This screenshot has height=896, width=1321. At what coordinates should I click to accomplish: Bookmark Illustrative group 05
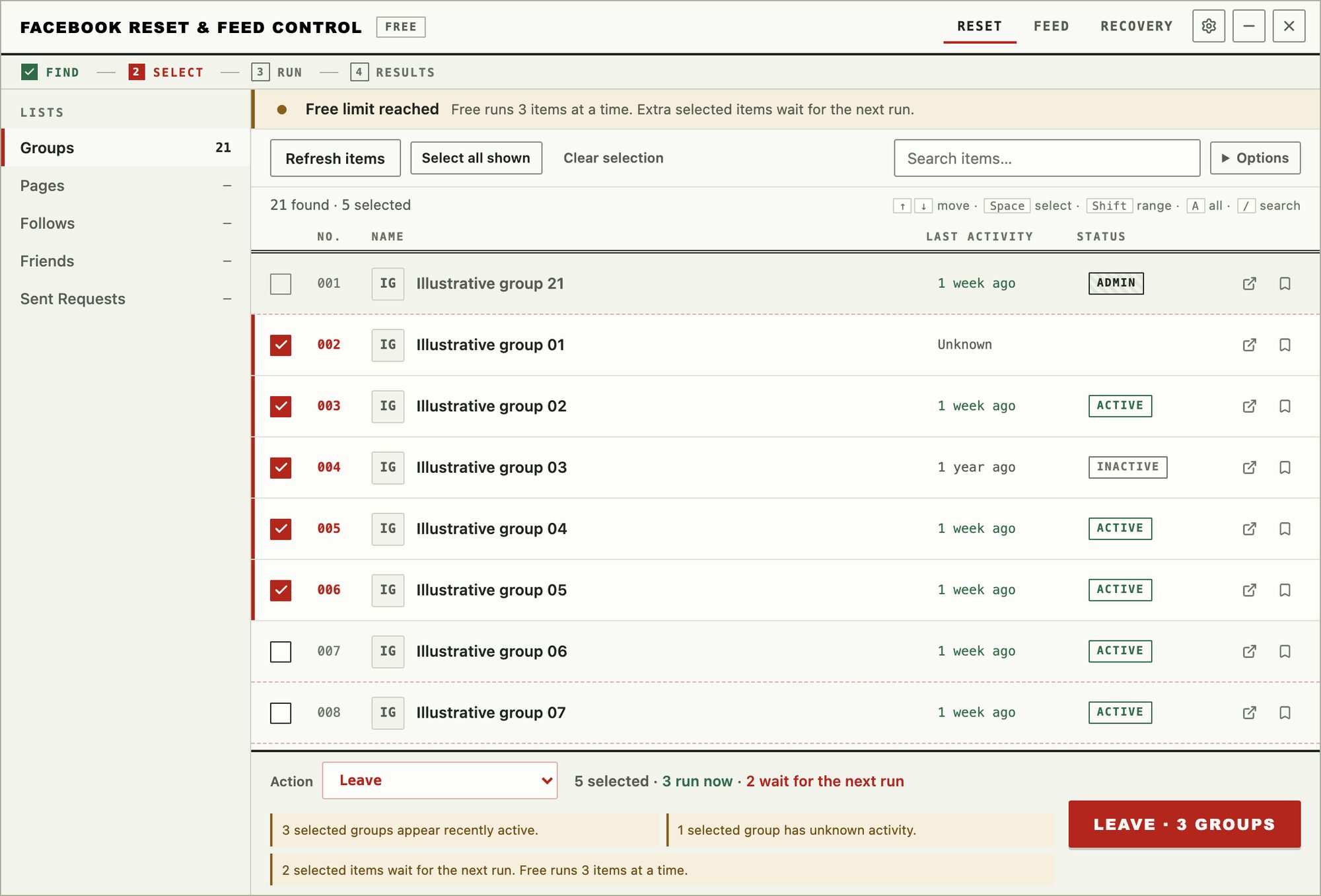(1285, 590)
